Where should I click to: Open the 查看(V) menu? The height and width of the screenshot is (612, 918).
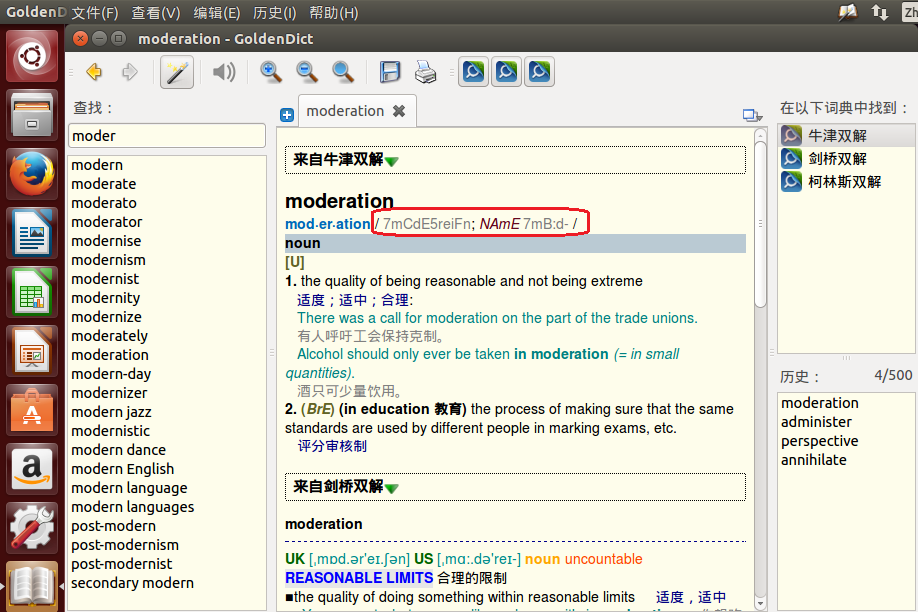click(x=155, y=12)
